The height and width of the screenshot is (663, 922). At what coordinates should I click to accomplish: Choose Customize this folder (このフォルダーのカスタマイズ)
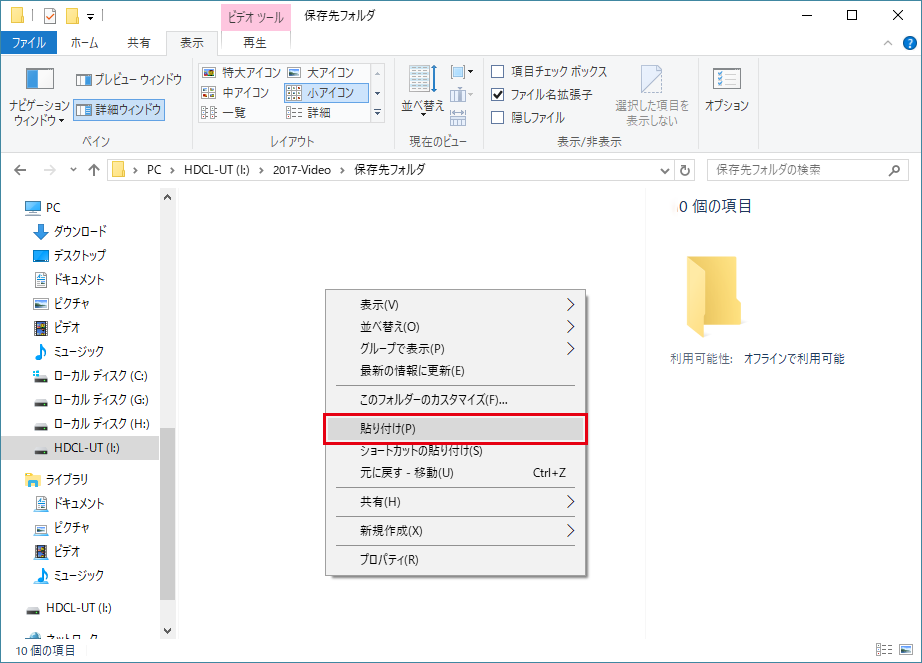click(x=455, y=400)
